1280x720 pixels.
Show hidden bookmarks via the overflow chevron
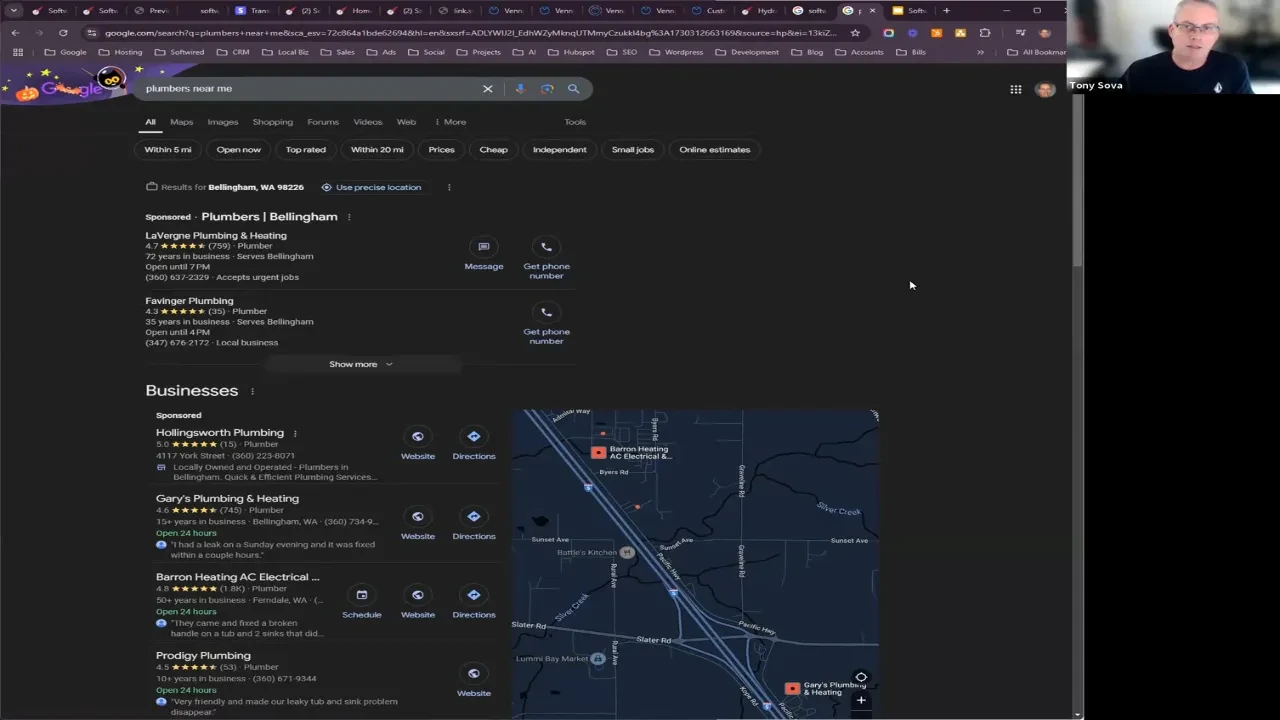click(x=980, y=52)
